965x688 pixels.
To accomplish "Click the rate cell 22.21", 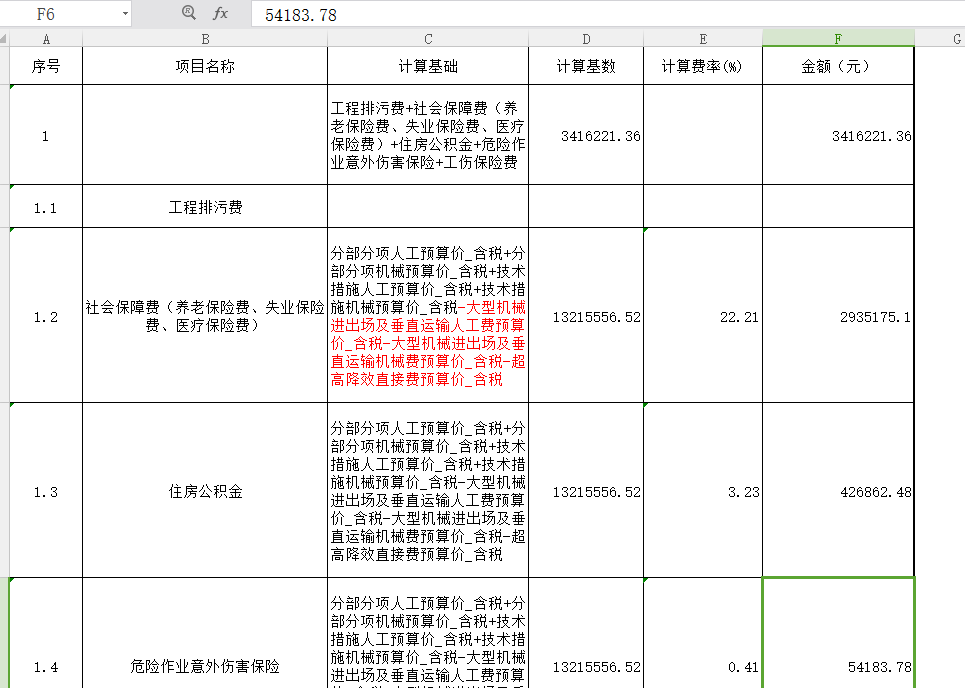I will pyautogui.click(x=703, y=316).
